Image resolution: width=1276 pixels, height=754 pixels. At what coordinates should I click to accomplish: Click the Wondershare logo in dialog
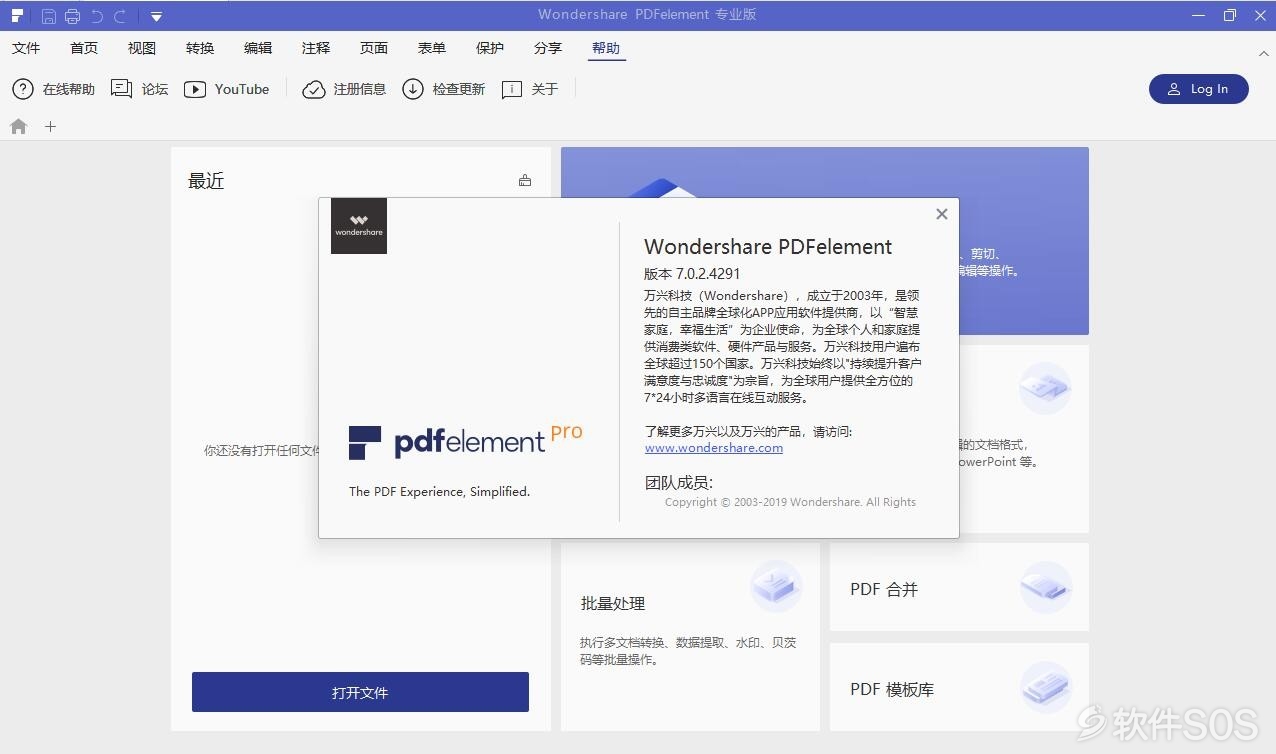click(359, 226)
